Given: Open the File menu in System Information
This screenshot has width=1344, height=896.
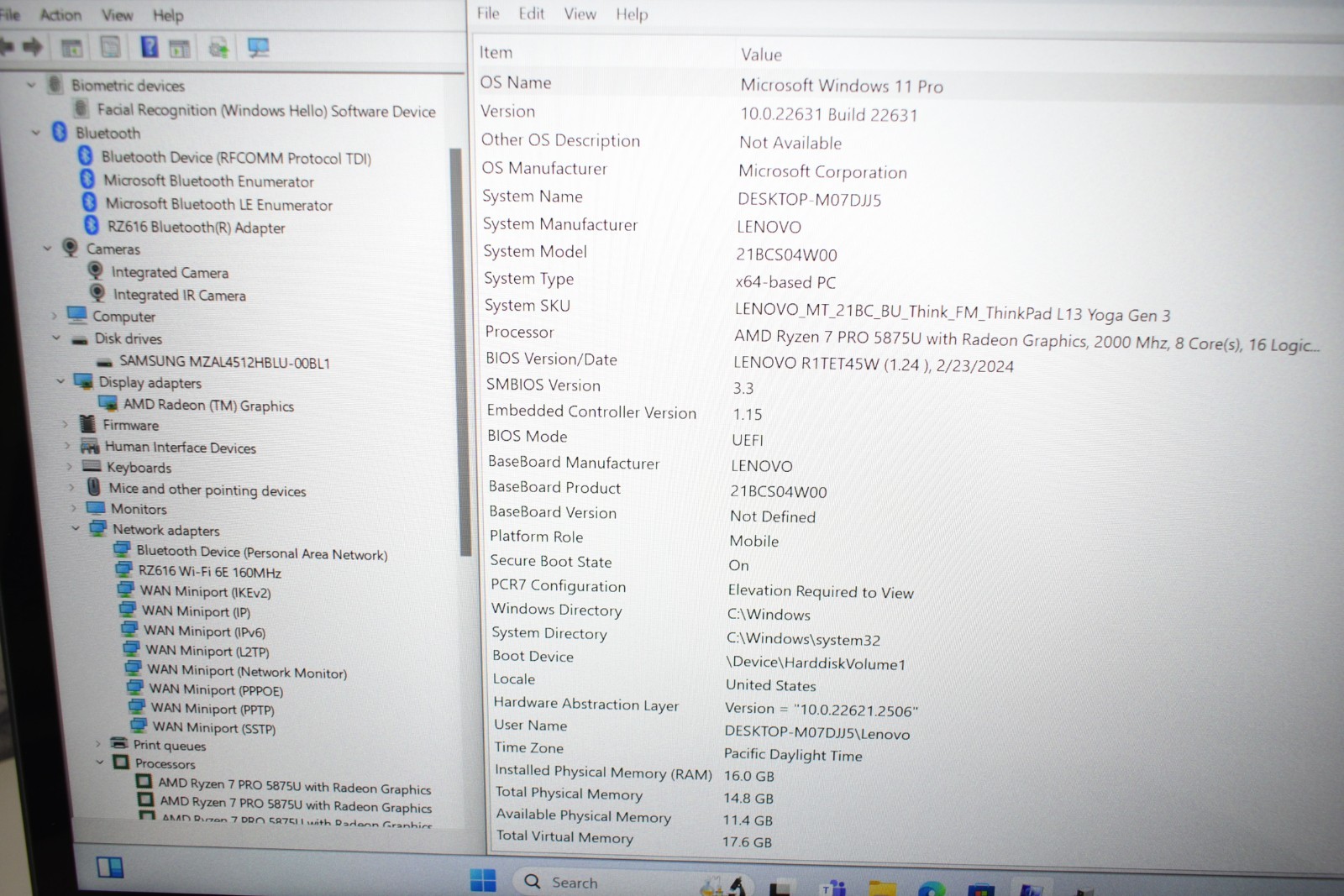Looking at the screenshot, I should tap(488, 13).
